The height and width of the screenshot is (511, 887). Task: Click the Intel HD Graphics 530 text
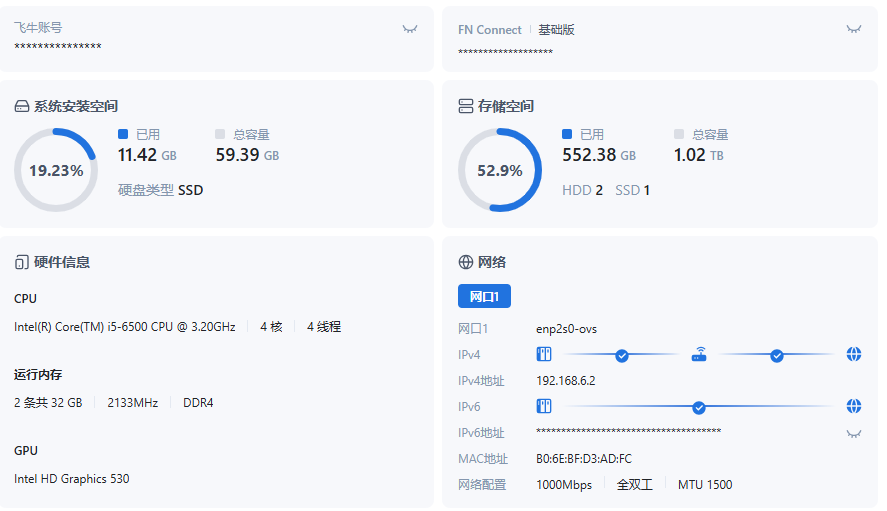(72, 479)
